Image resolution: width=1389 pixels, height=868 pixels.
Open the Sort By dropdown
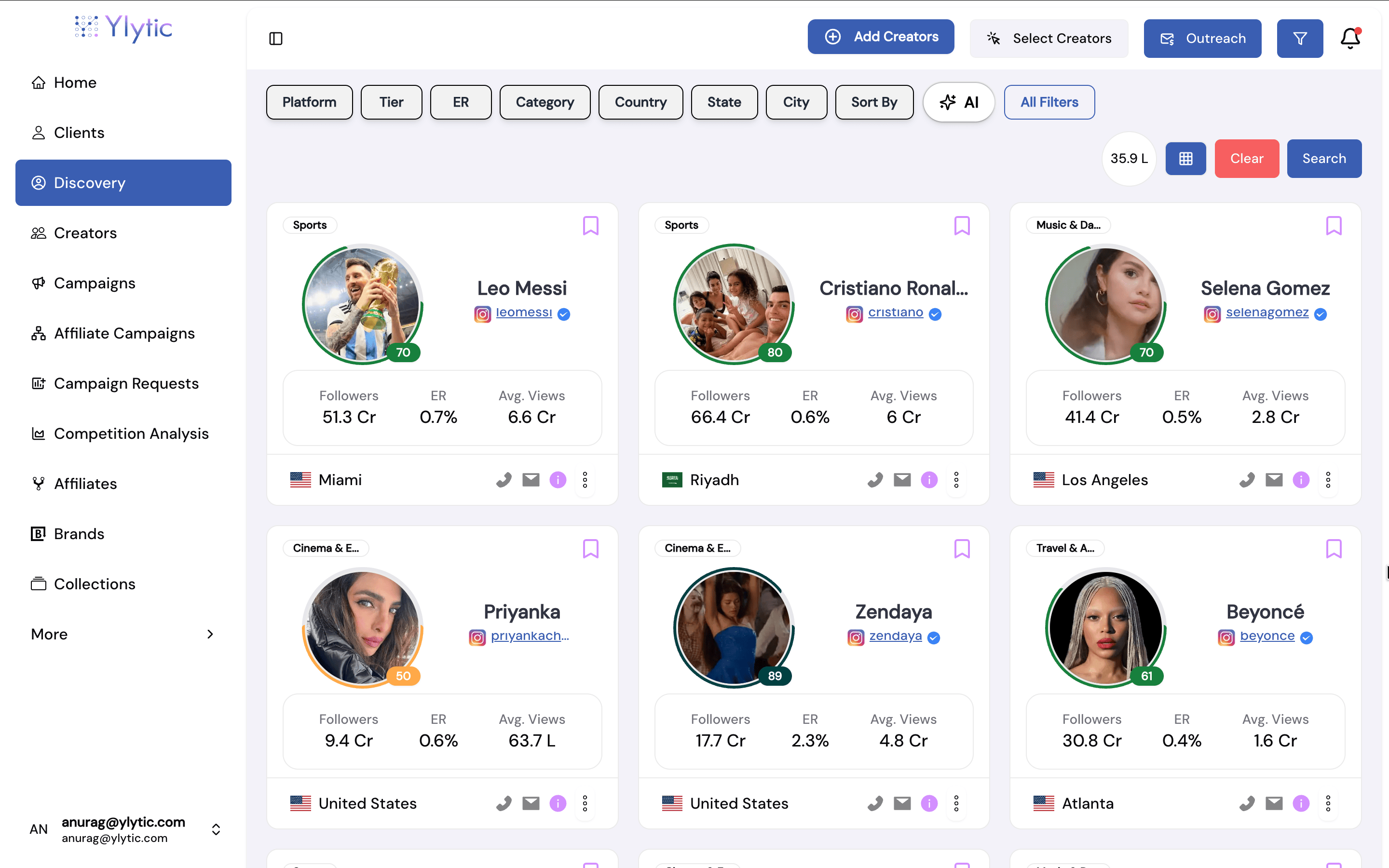[x=874, y=102]
